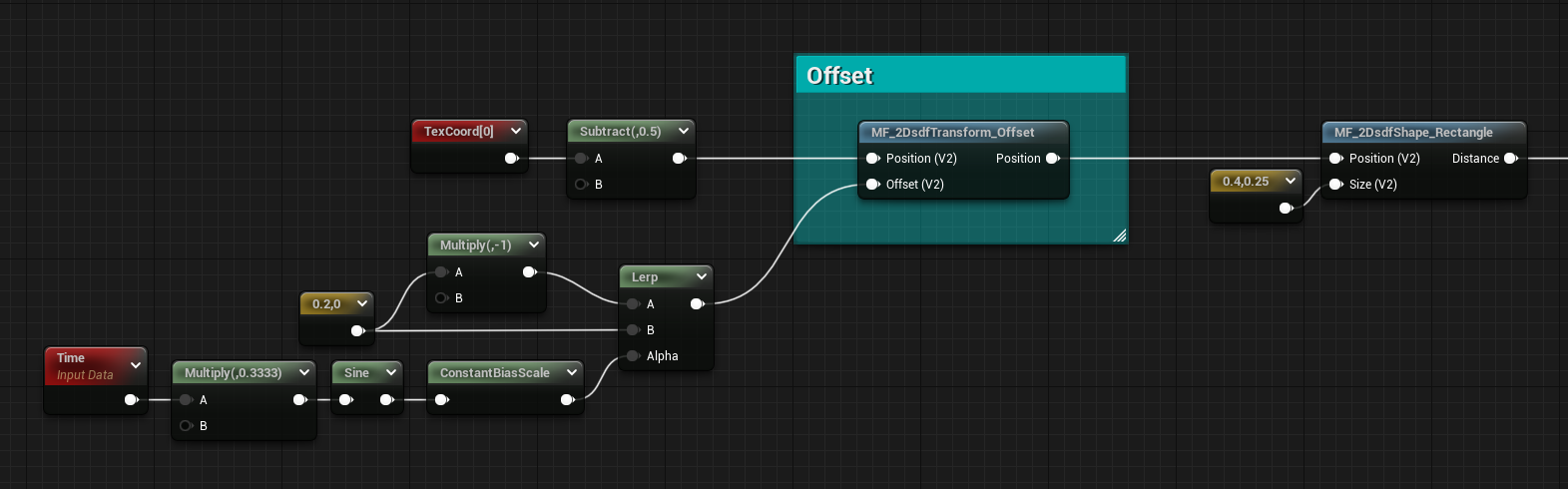Collapse the Lerp node using its chevron
Viewport: 1568px width, 489px height.
coord(702,276)
